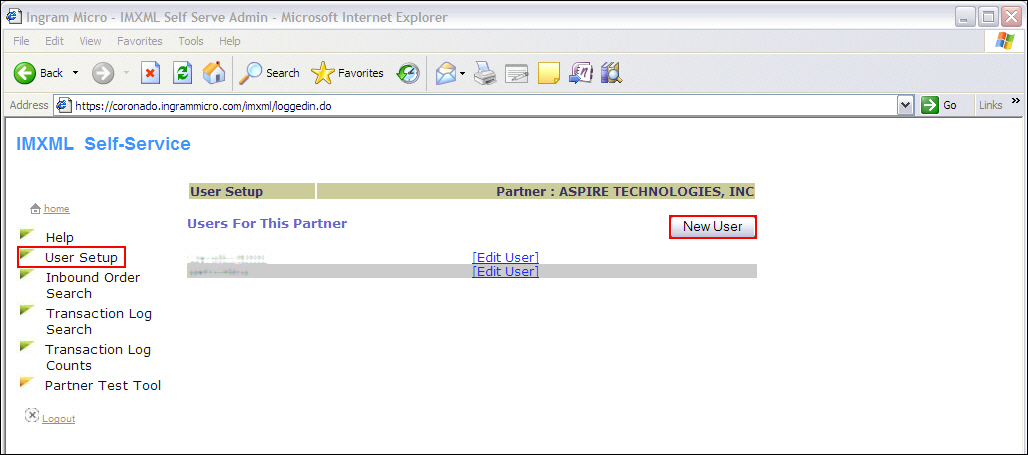
Task: Open Favorites star toolbar button
Action: click(347, 73)
